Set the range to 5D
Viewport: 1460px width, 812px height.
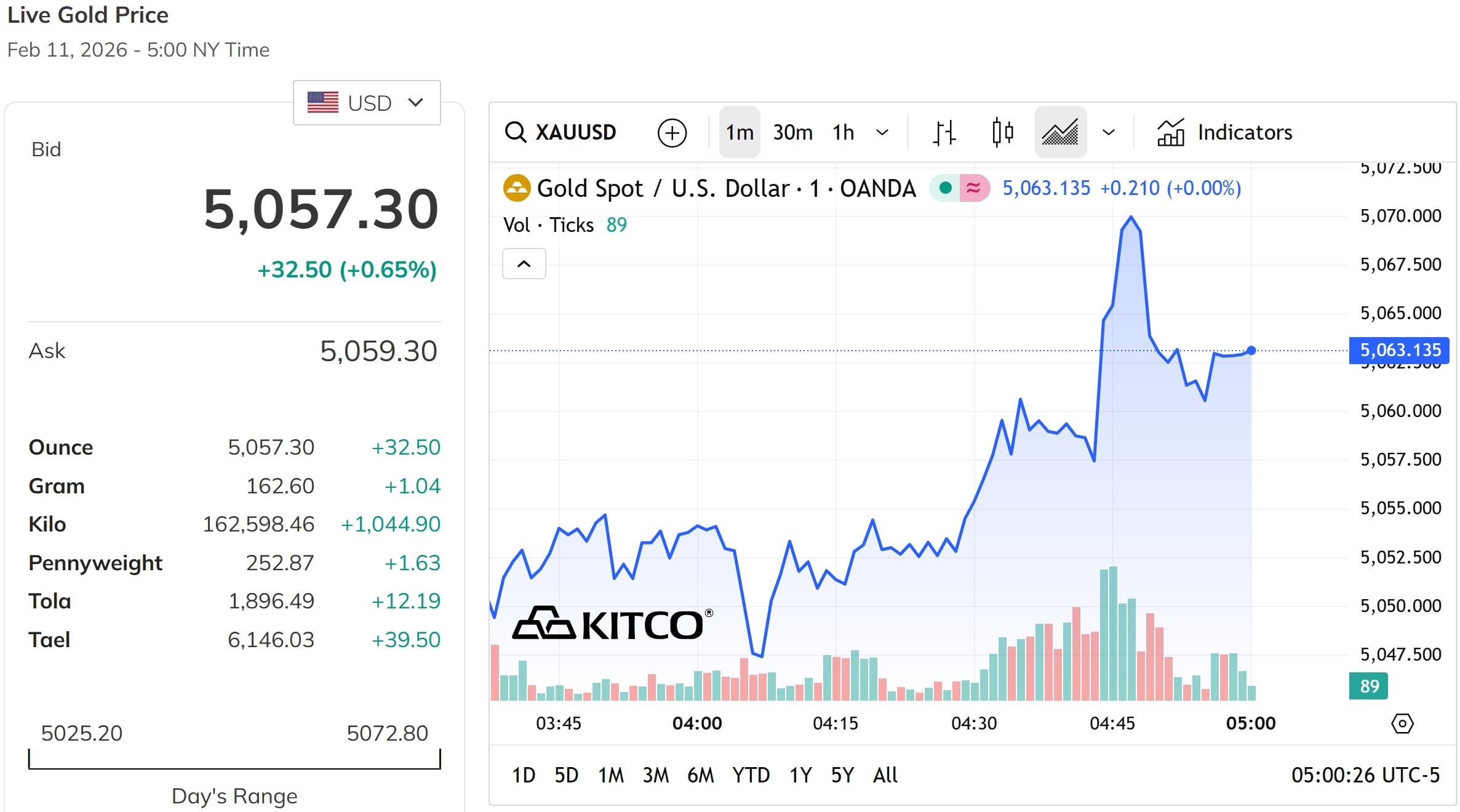click(566, 775)
